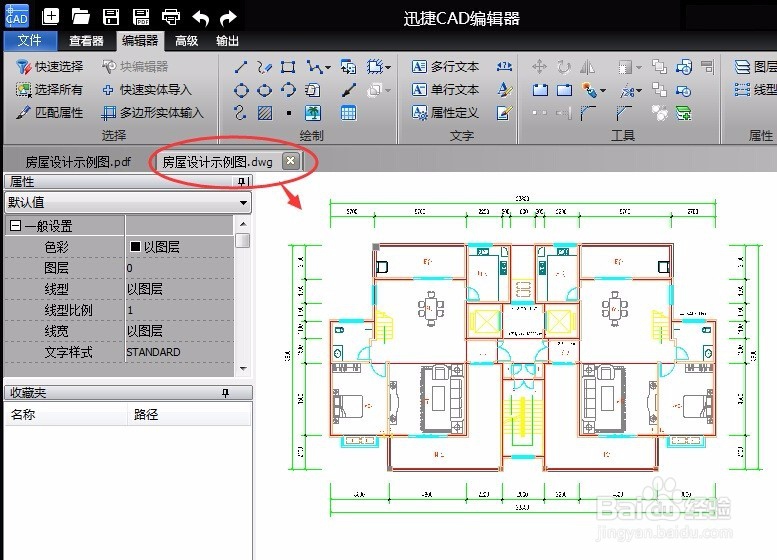Click the properties scrollbar up arrow
The height and width of the screenshot is (560, 777).
243,224
